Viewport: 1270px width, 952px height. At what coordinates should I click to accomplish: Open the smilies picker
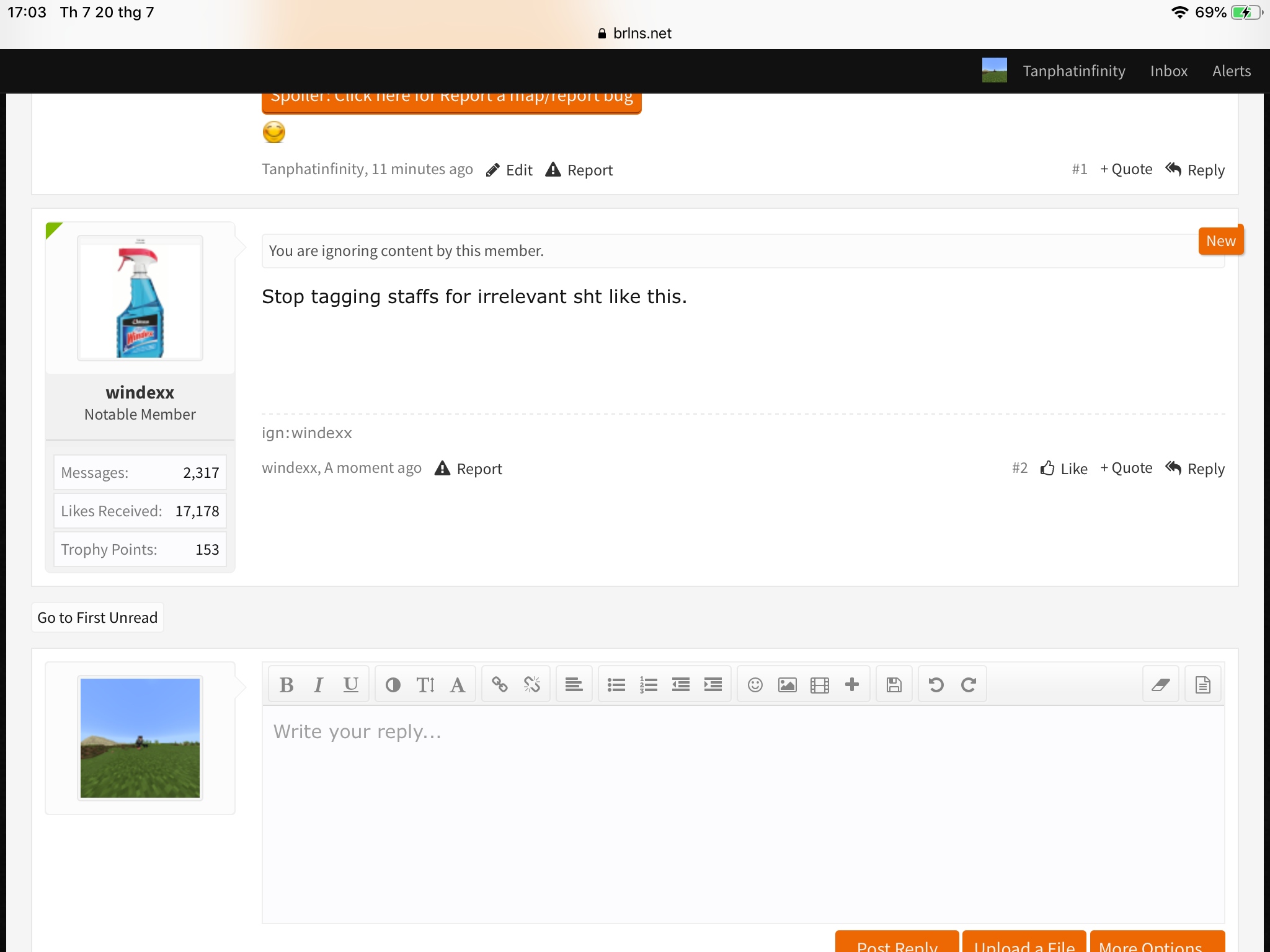coord(755,684)
